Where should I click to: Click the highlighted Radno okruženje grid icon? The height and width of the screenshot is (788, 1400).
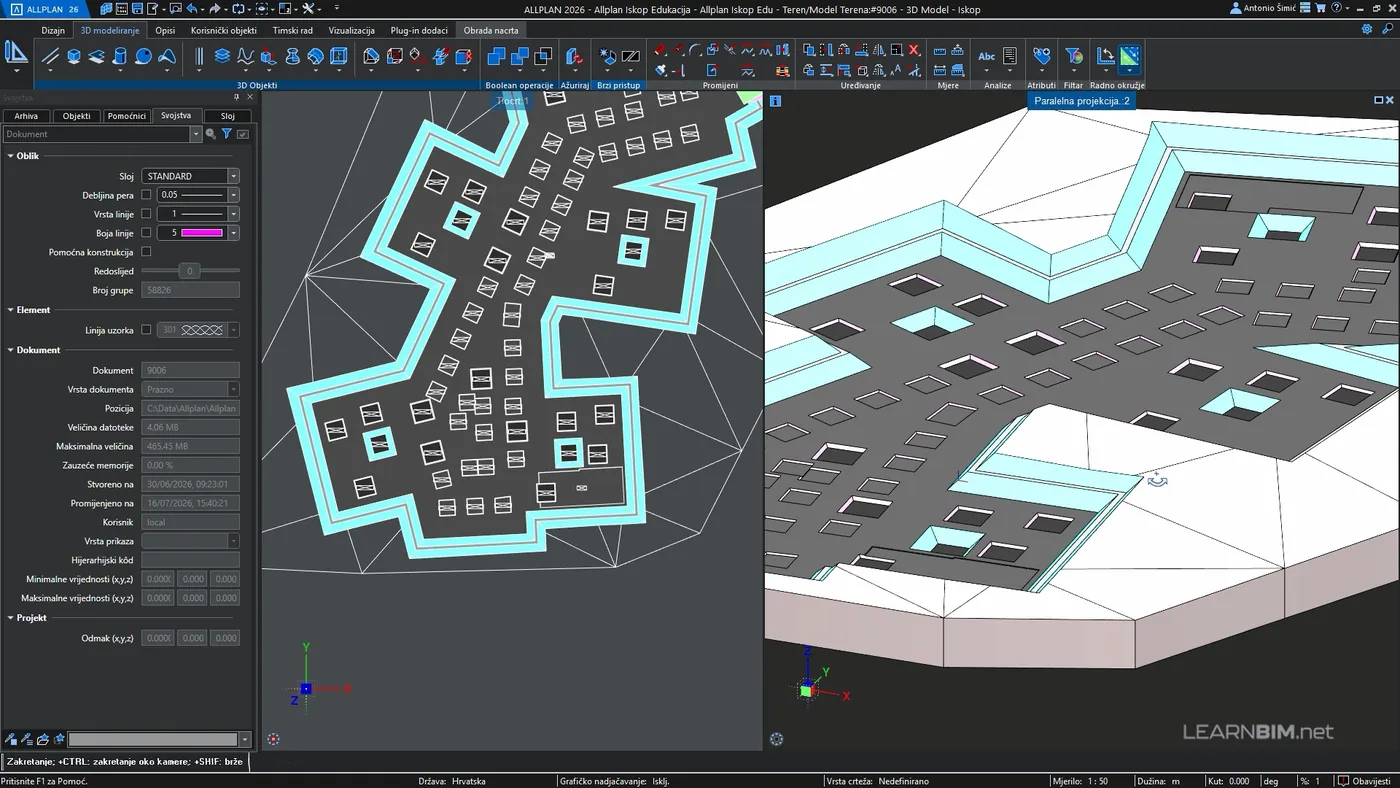click(x=1129, y=57)
